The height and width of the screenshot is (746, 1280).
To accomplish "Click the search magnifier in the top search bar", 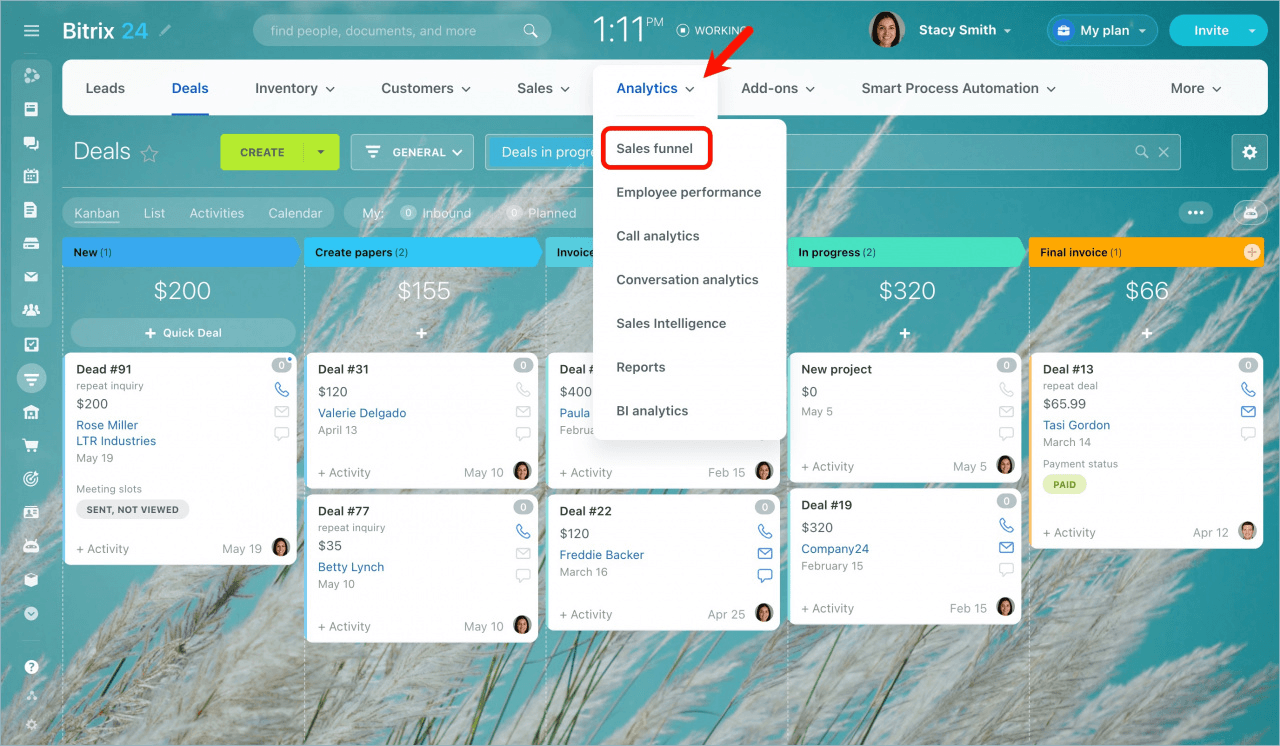I will point(531,31).
